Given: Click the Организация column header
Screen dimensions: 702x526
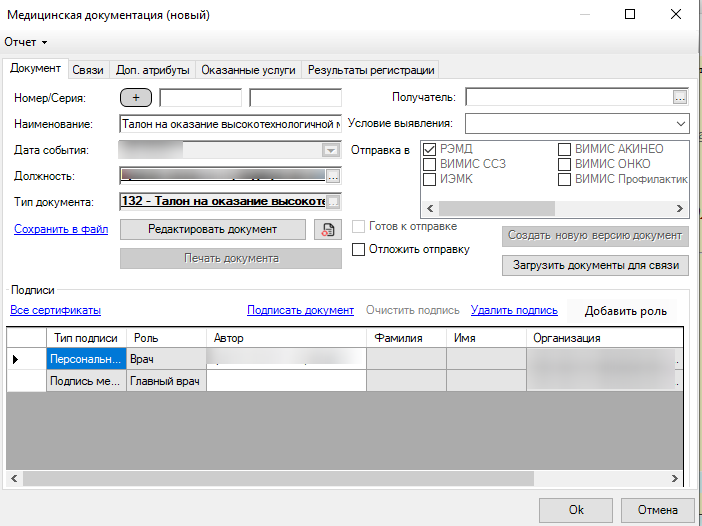Looking at the screenshot, I should [604, 338].
